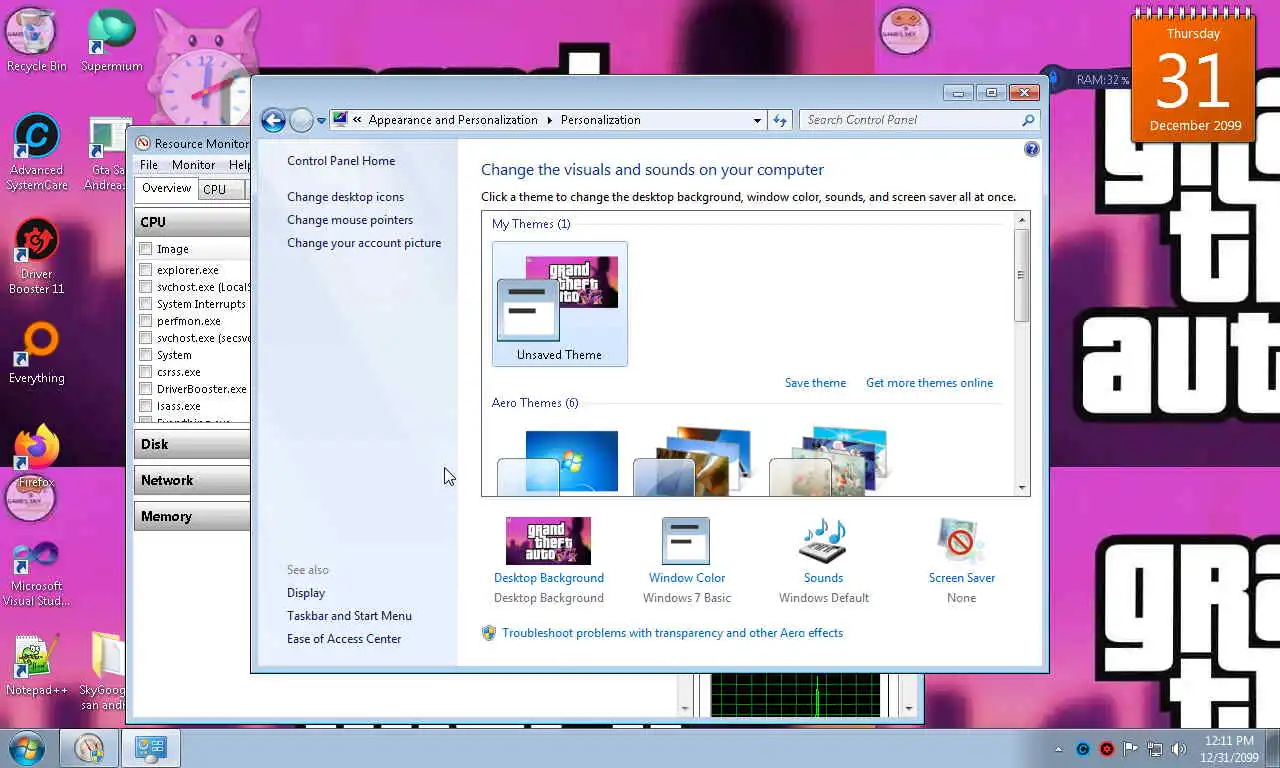Check the DriverBooster.exe process box

point(146,389)
